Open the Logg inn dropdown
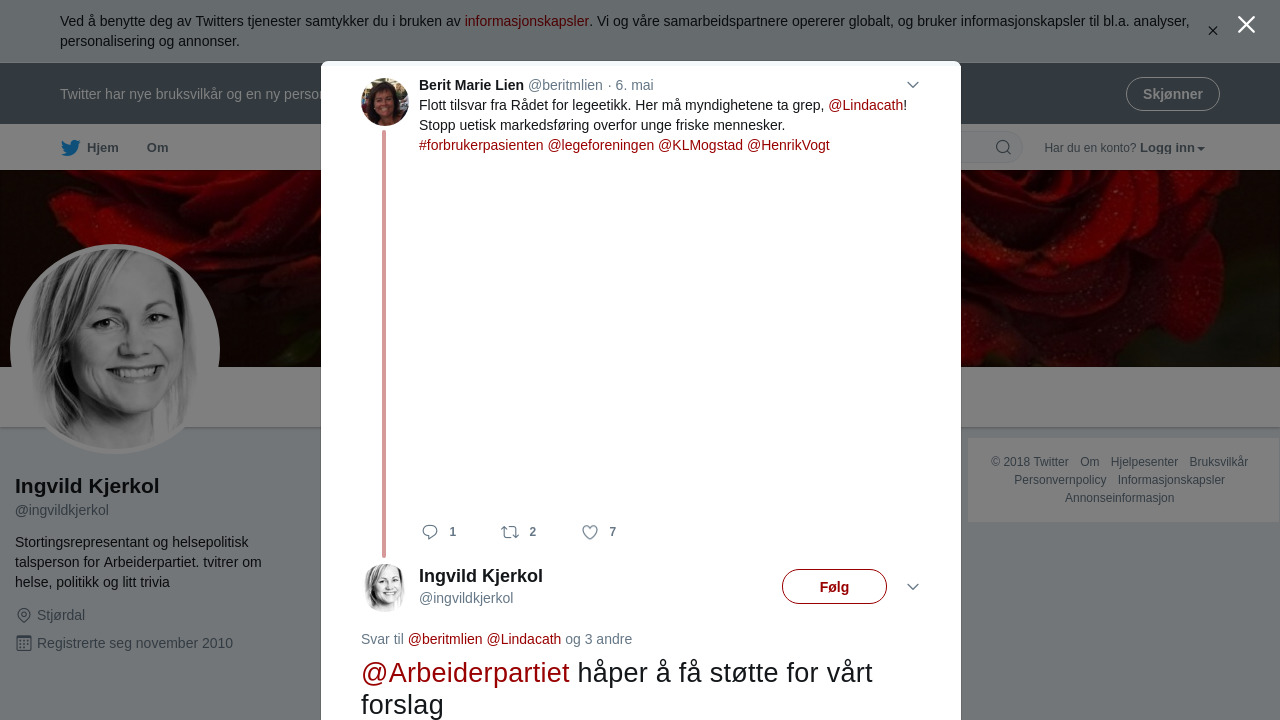 pyautogui.click(x=1172, y=148)
